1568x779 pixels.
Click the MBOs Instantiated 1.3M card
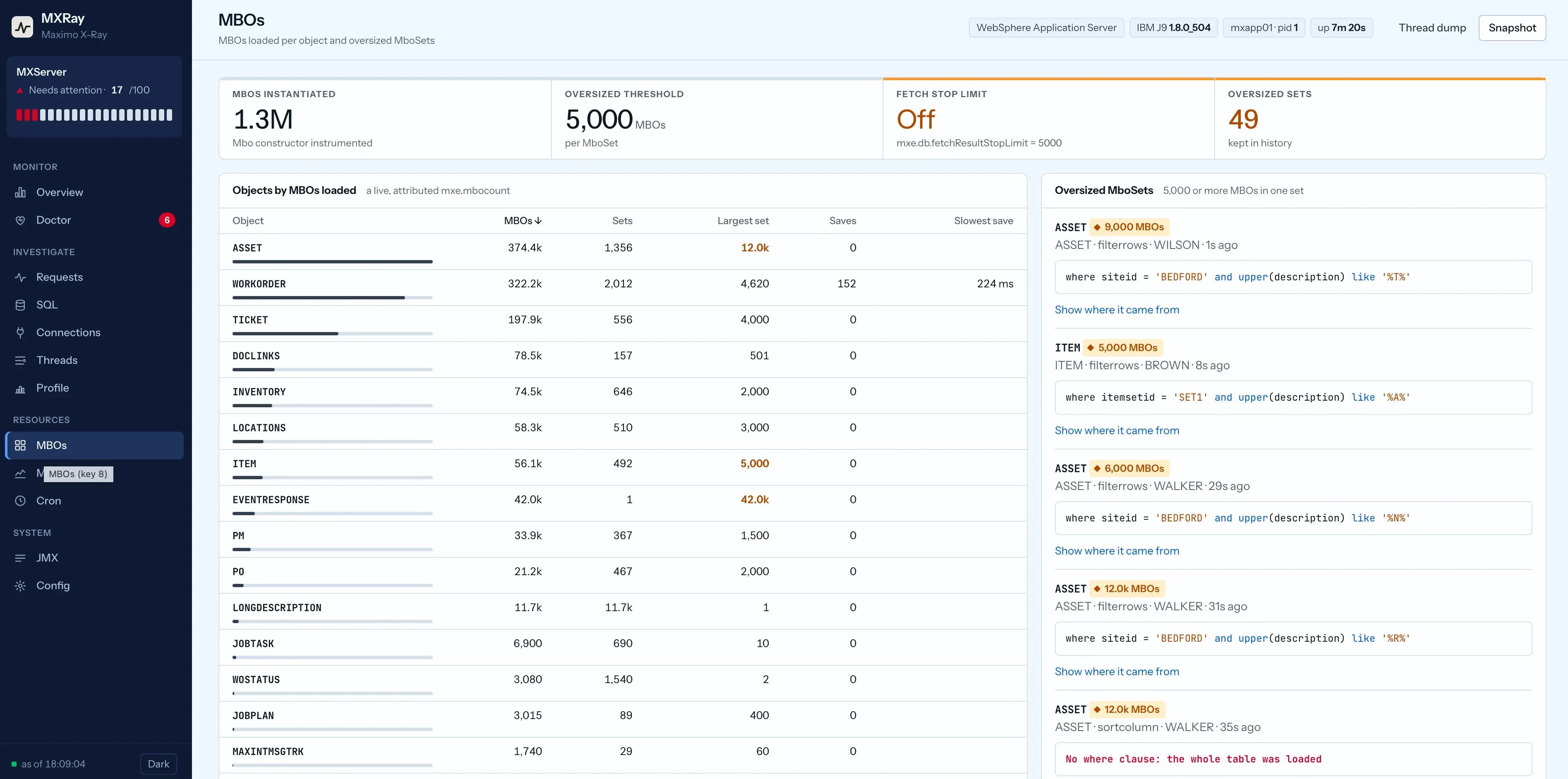tap(385, 119)
